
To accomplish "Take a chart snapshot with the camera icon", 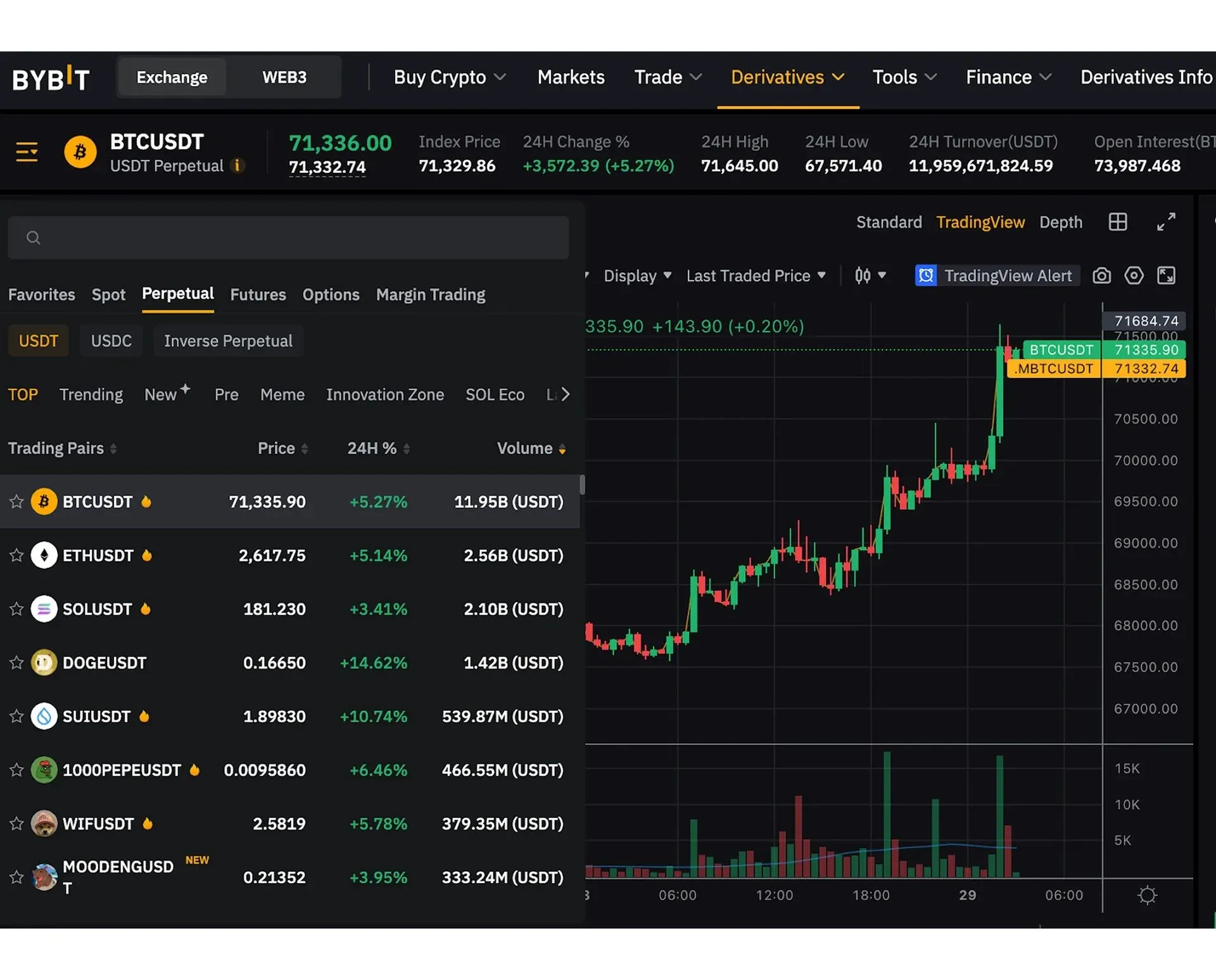I will pyautogui.click(x=1101, y=275).
